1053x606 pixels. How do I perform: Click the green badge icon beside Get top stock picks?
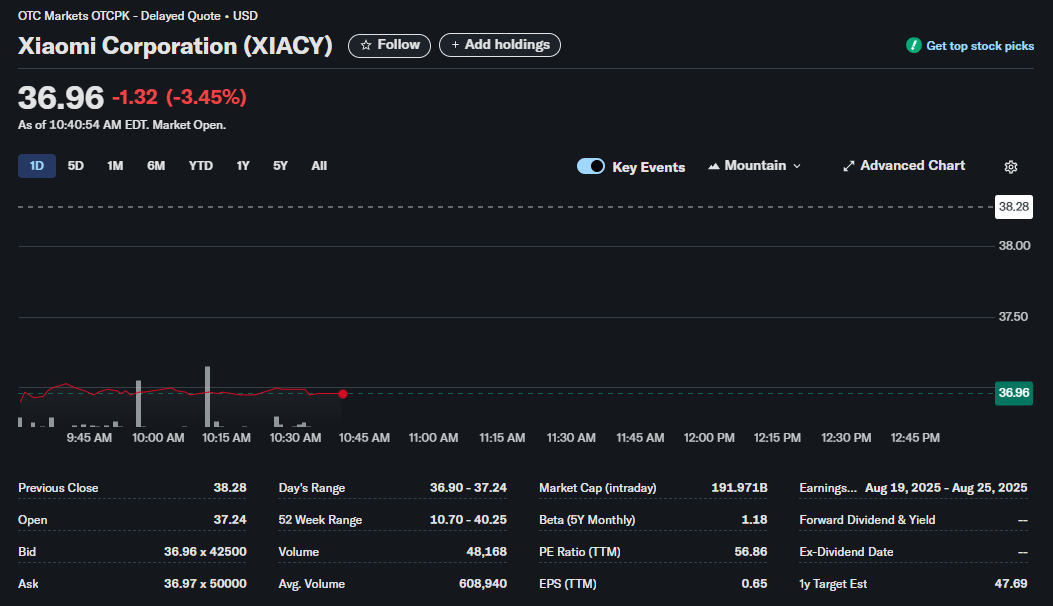point(913,46)
